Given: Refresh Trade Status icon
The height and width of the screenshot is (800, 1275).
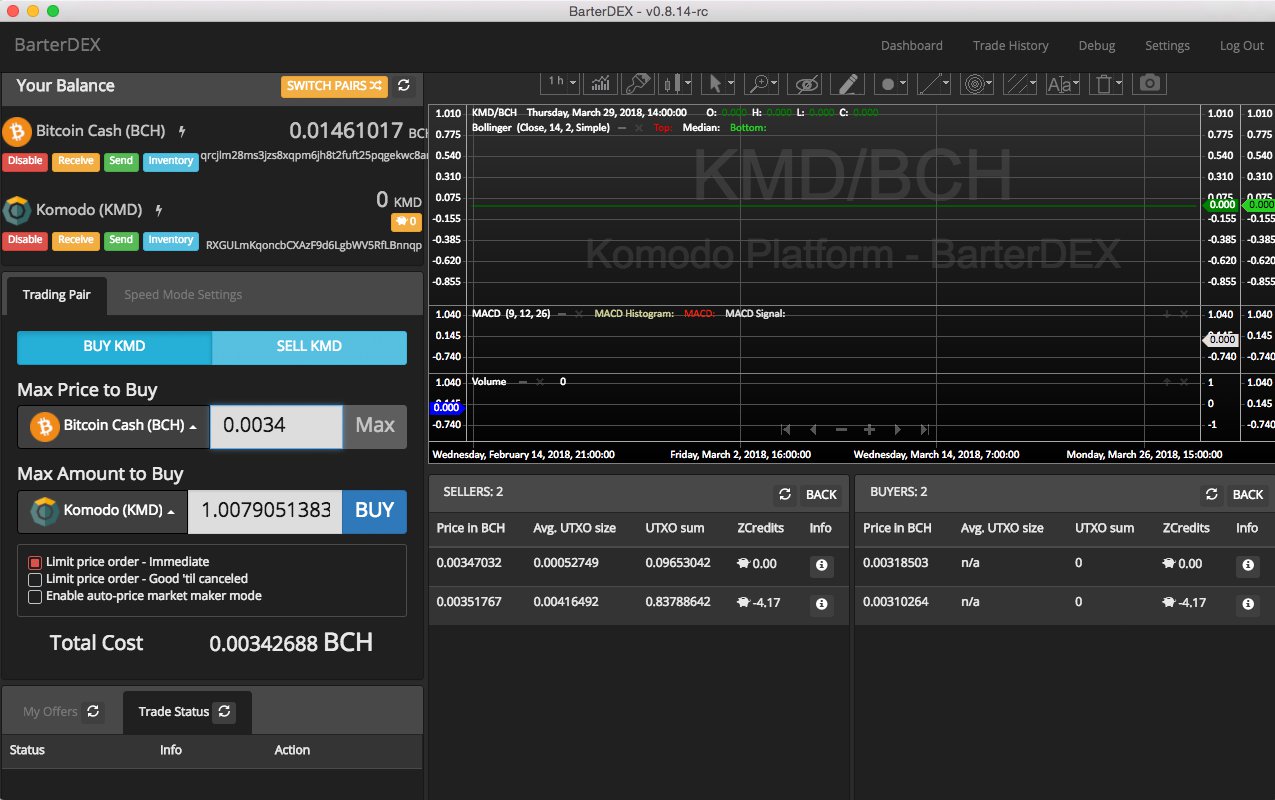Looking at the screenshot, I should click(225, 711).
